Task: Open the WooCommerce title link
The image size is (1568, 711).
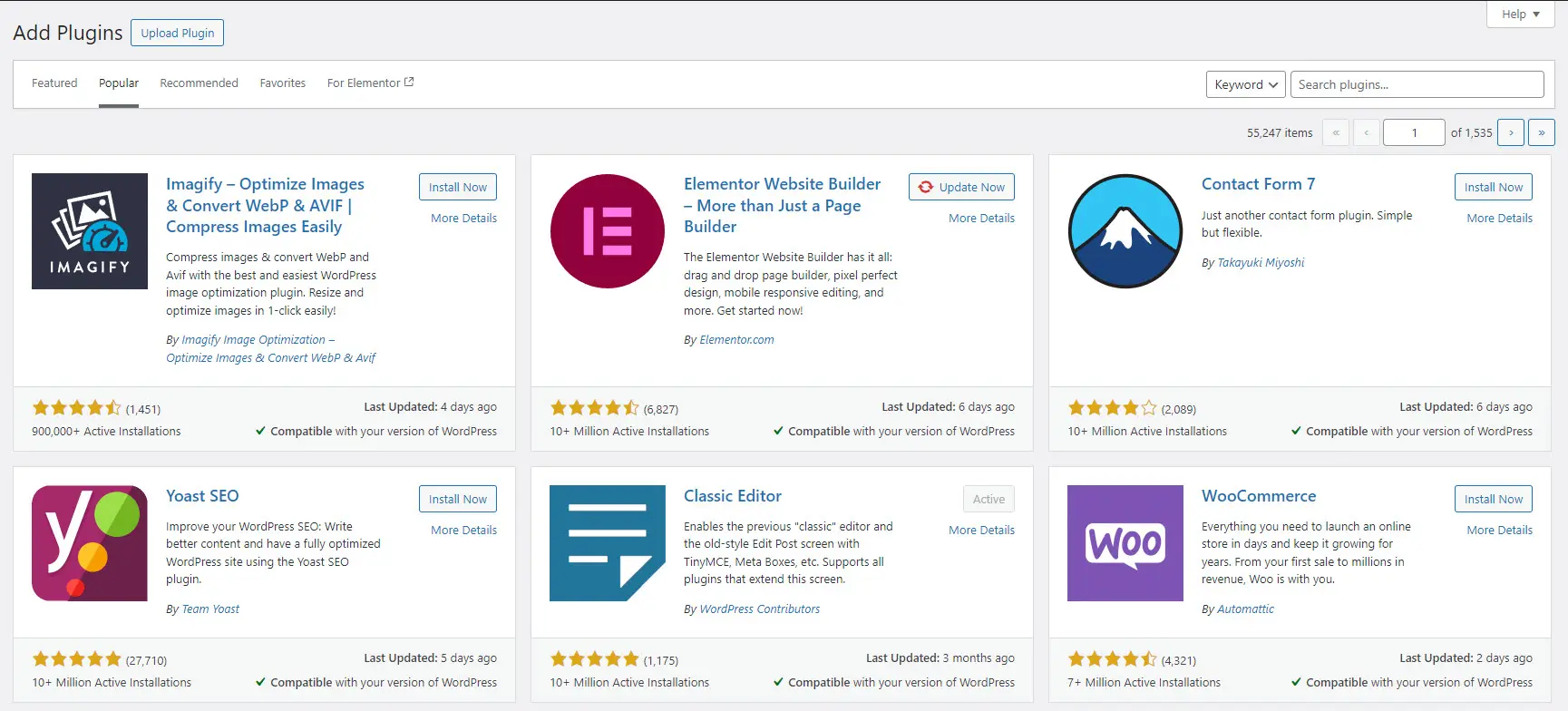Action: 1259,496
